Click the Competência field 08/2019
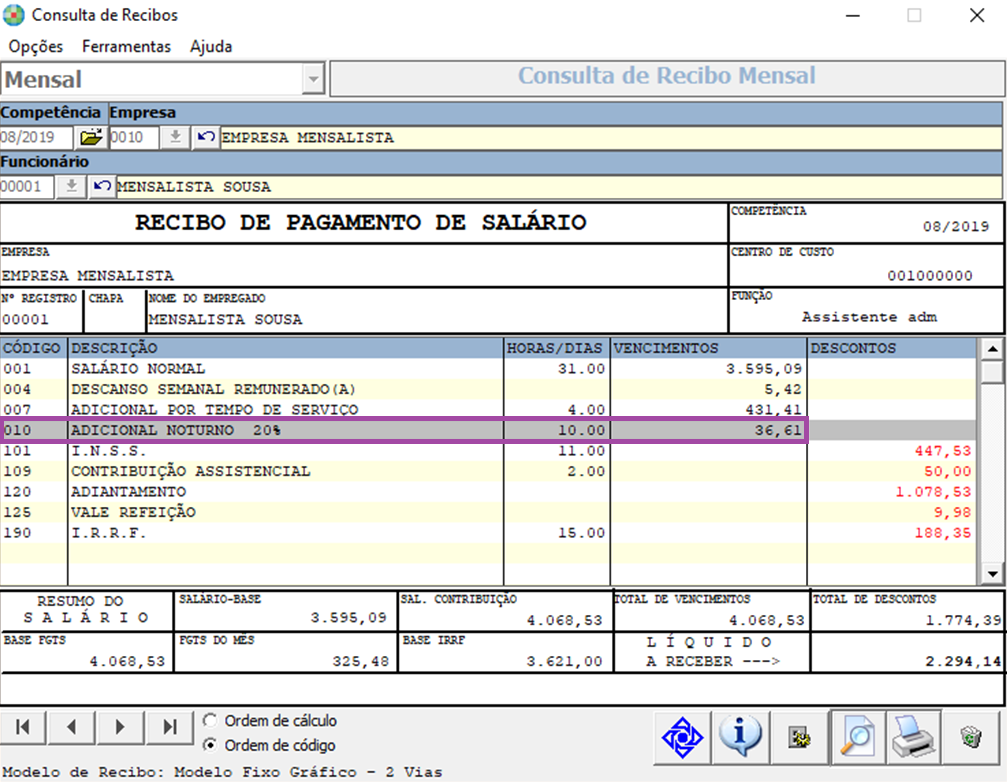1007x782 pixels. [37, 137]
